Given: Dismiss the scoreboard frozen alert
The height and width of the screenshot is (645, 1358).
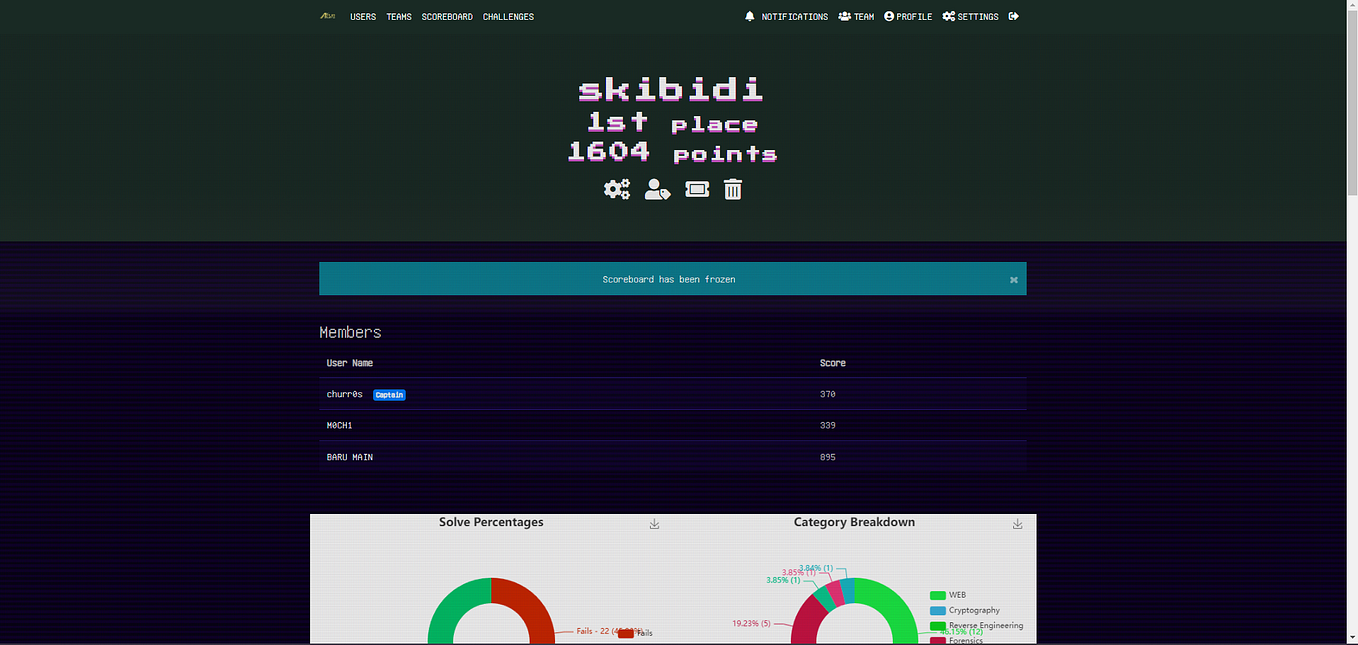Looking at the screenshot, I should 1013,279.
